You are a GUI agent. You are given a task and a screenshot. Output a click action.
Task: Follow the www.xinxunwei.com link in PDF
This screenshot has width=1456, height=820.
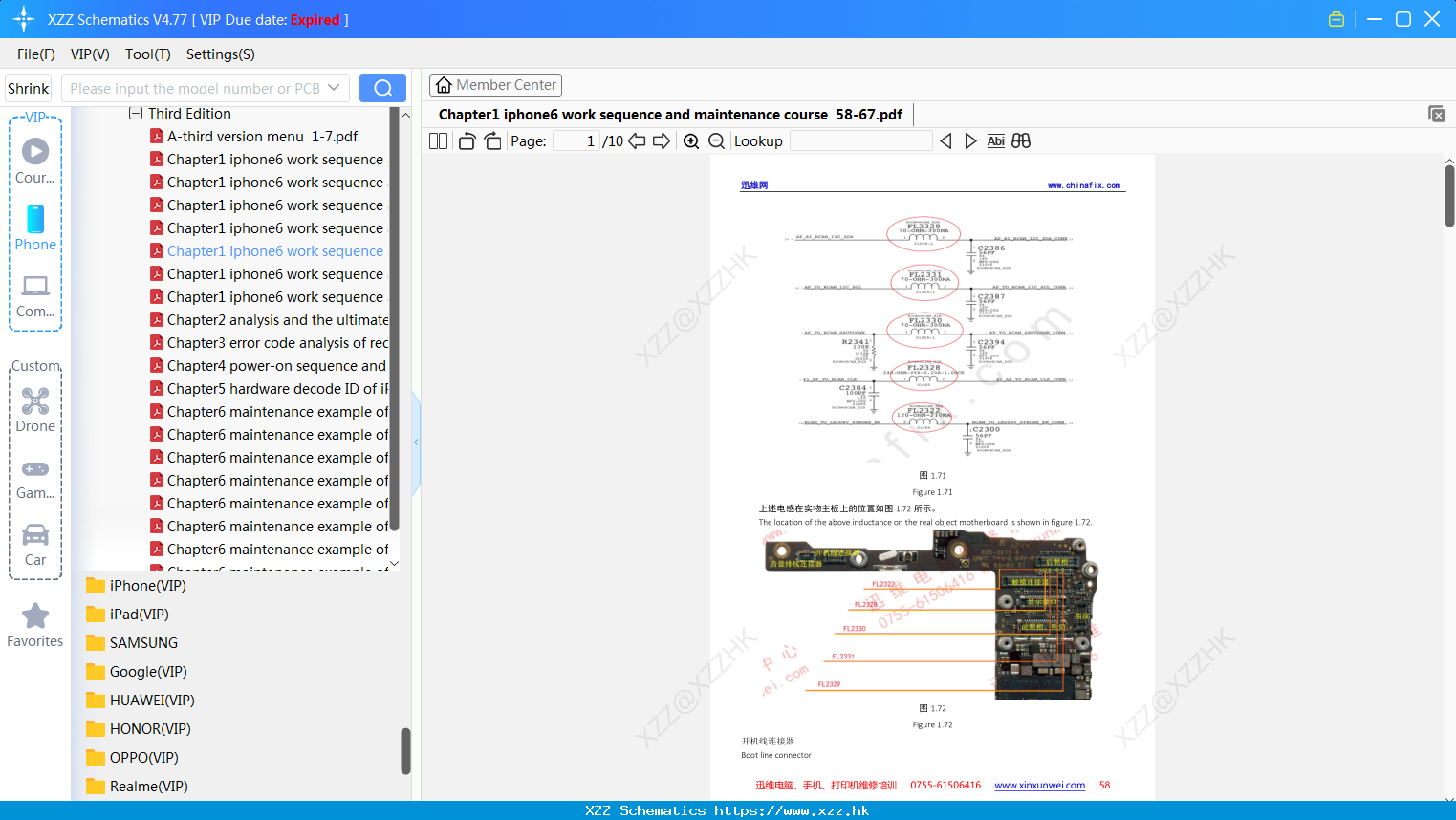tap(1039, 786)
